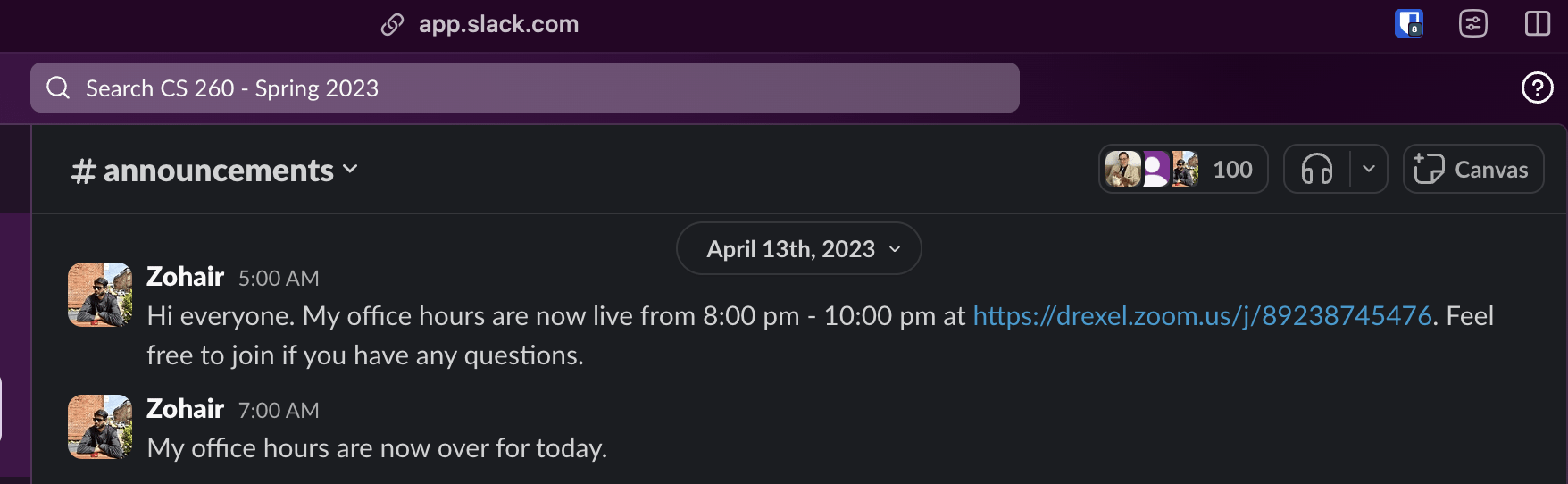Expand huddle options chevron next to headphones
The image size is (1568, 484).
click(x=1368, y=169)
